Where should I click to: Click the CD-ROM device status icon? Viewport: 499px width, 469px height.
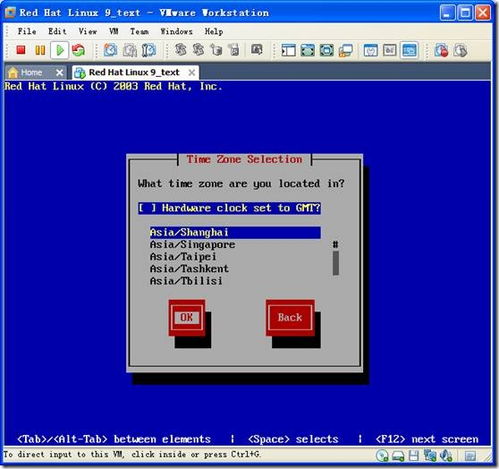coord(382,456)
